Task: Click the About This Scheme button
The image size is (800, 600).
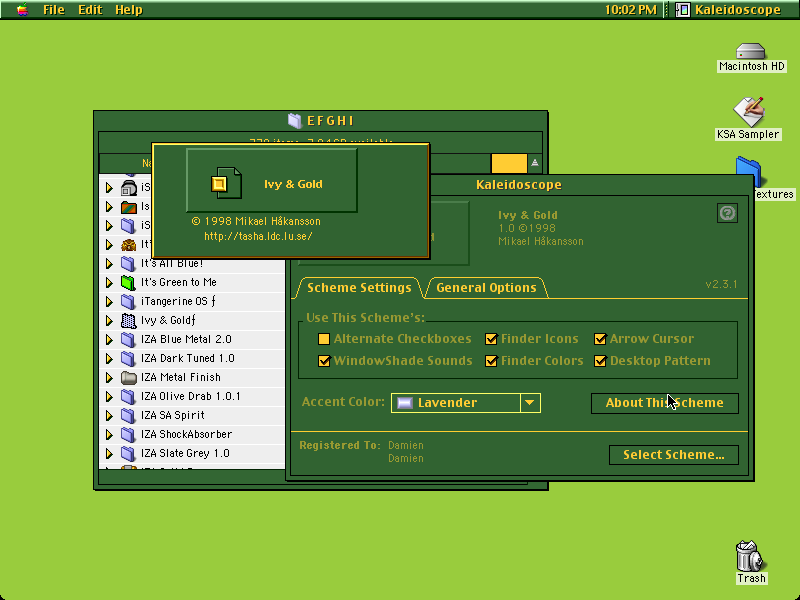Action: point(664,403)
